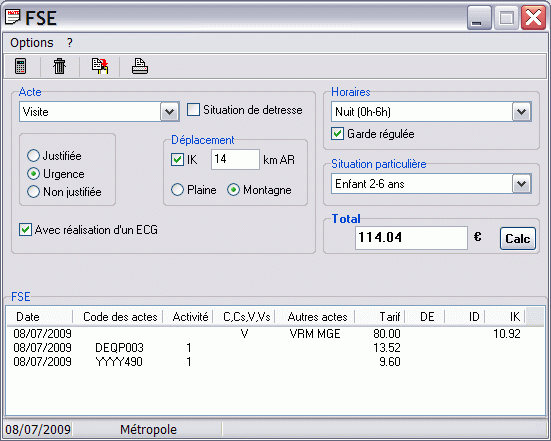This screenshot has width=551, height=441.
Task: Select the Non justifiée radio option
Action: (33, 192)
